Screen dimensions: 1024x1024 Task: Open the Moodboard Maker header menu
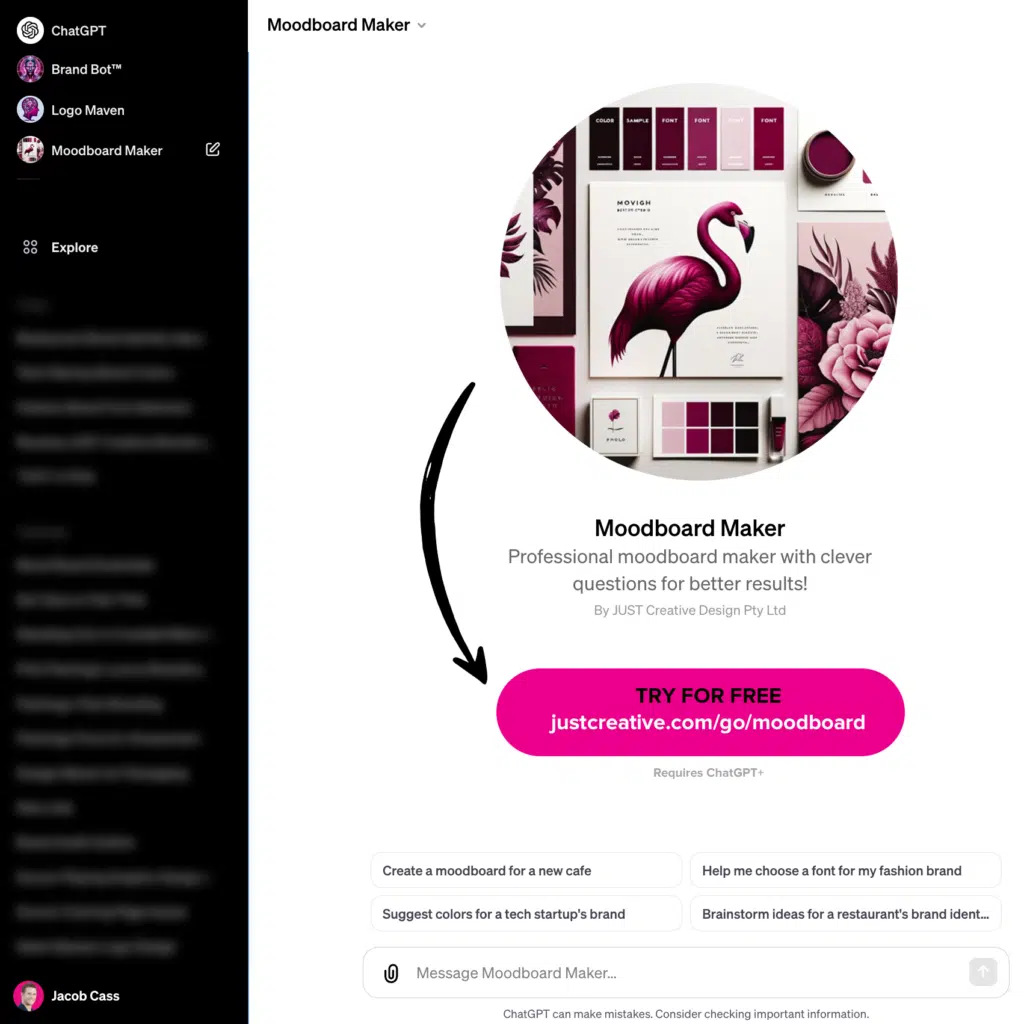tap(347, 25)
